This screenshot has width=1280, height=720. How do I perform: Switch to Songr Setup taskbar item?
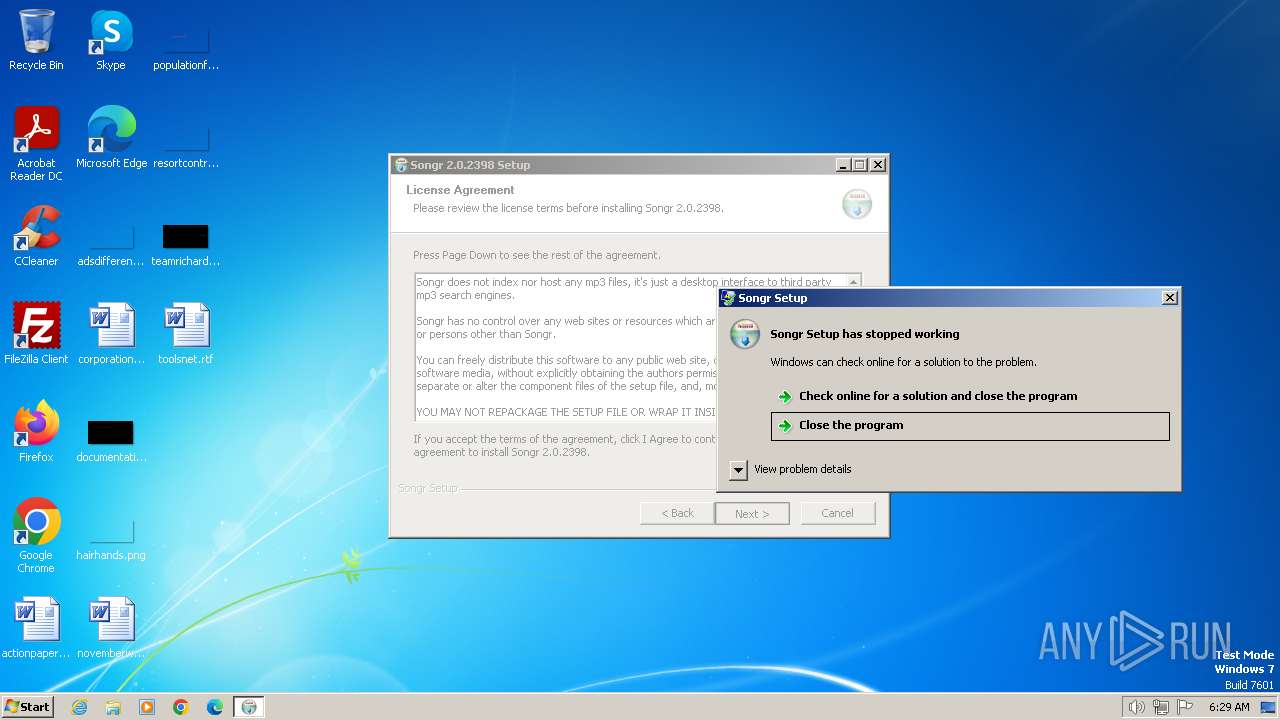click(x=249, y=707)
